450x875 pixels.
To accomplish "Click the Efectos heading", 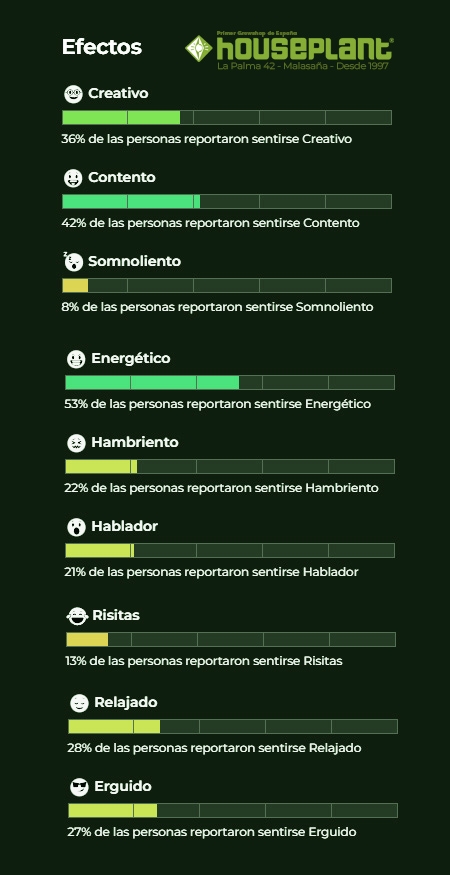I will click(102, 47).
